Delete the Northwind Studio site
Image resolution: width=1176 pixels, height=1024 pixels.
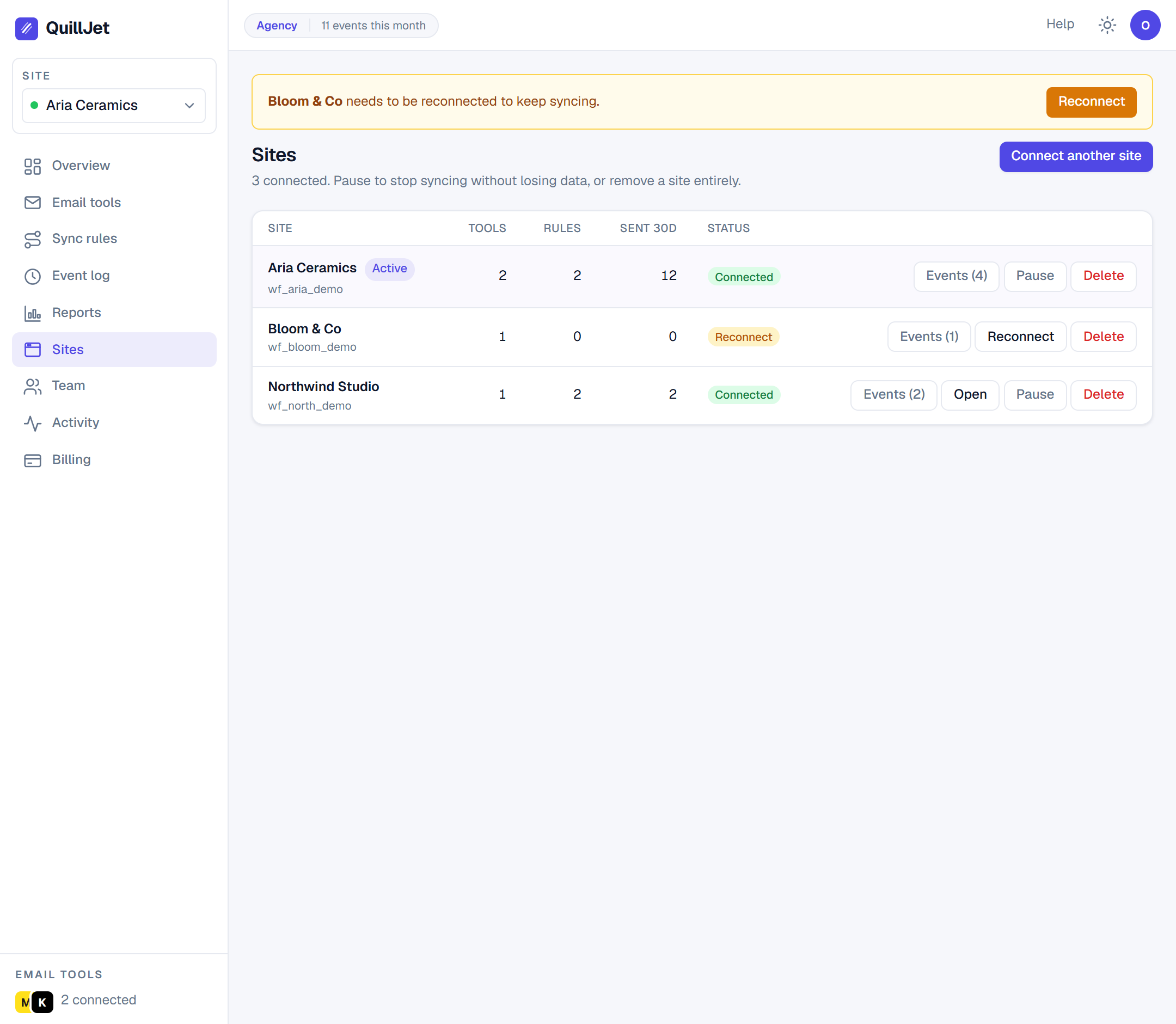[x=1103, y=395]
